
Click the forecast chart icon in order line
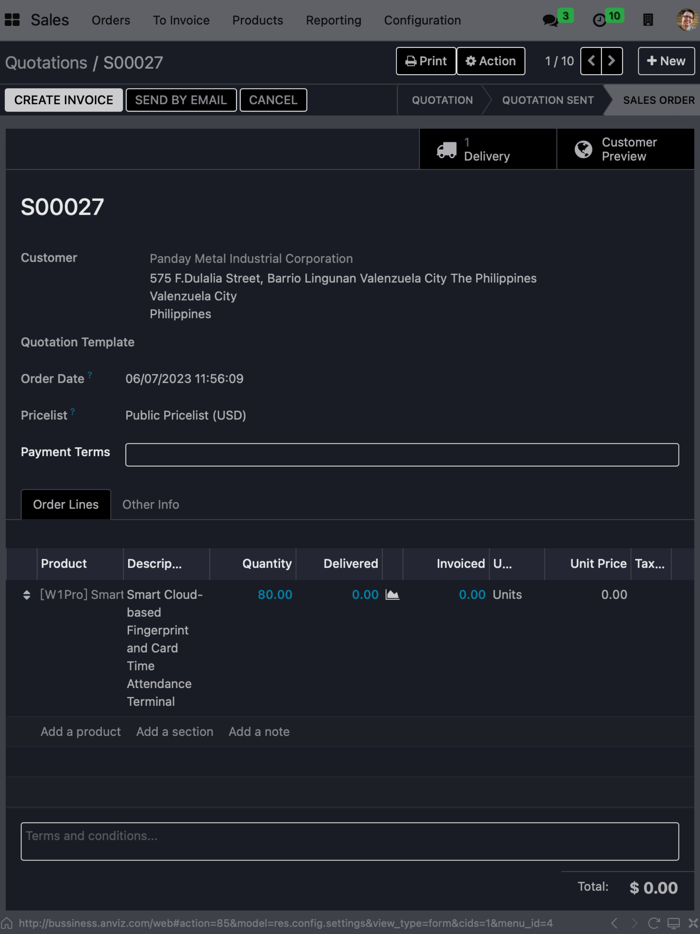point(392,594)
